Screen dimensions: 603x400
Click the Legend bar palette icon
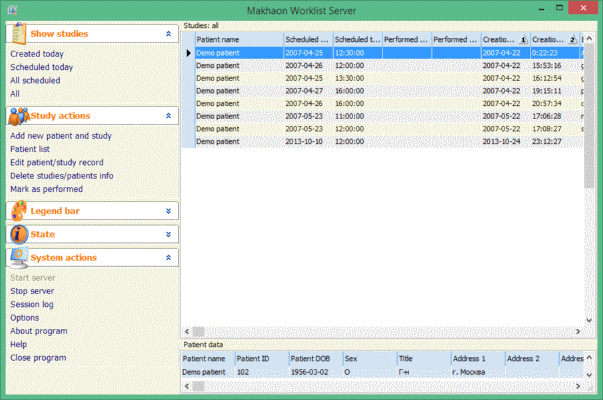[x=18, y=211]
